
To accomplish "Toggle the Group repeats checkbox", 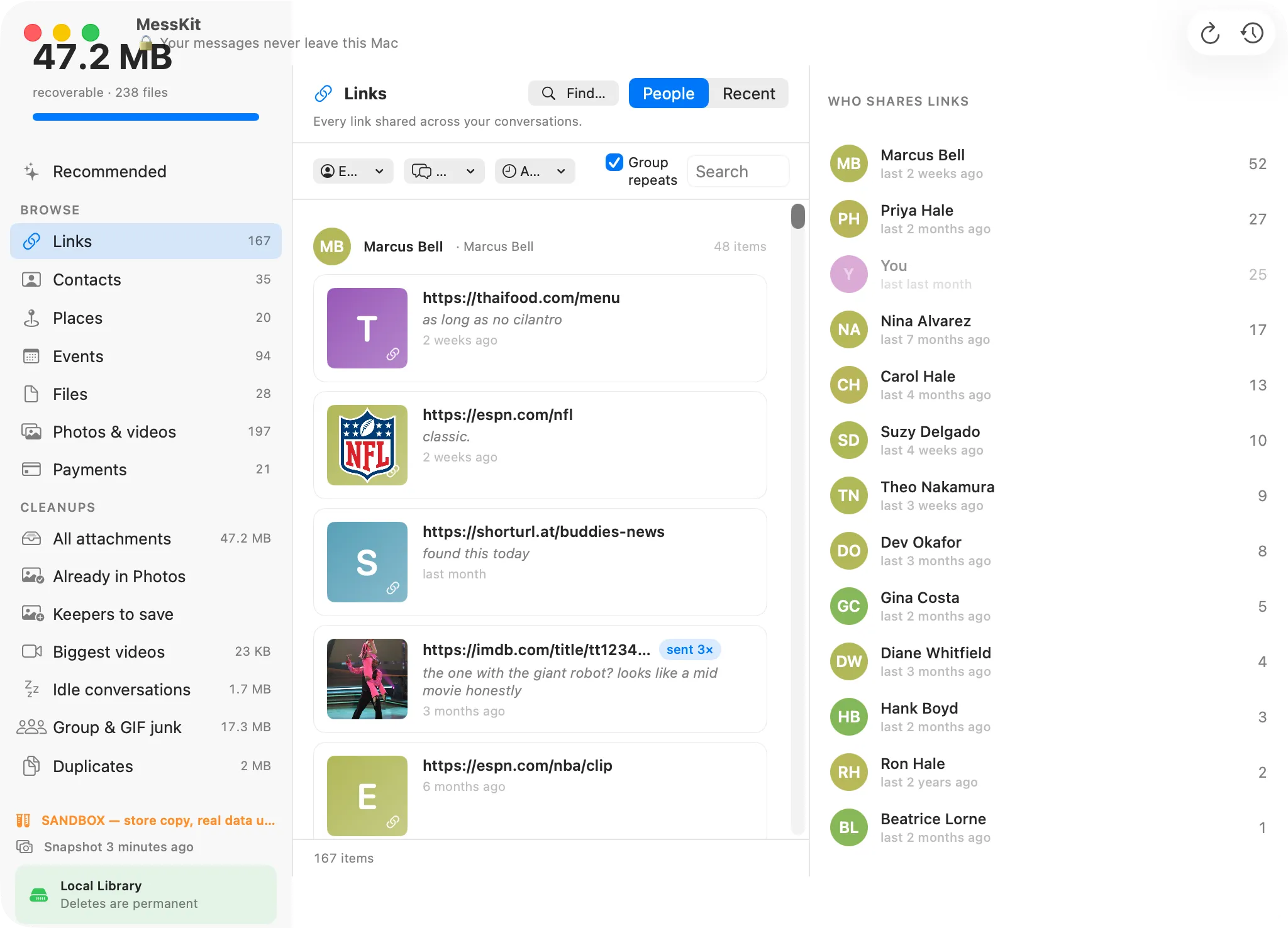I will pos(614,162).
